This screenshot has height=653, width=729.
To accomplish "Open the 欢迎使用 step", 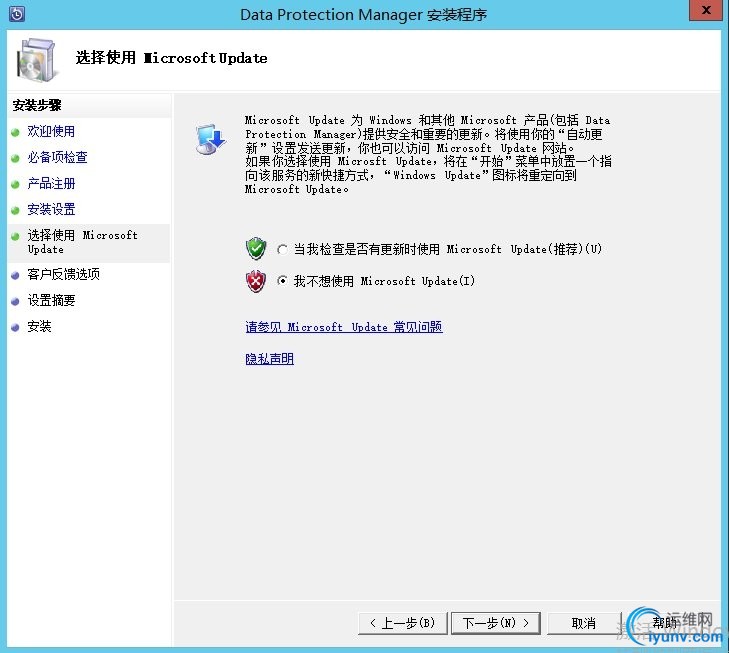I will click(x=51, y=132).
